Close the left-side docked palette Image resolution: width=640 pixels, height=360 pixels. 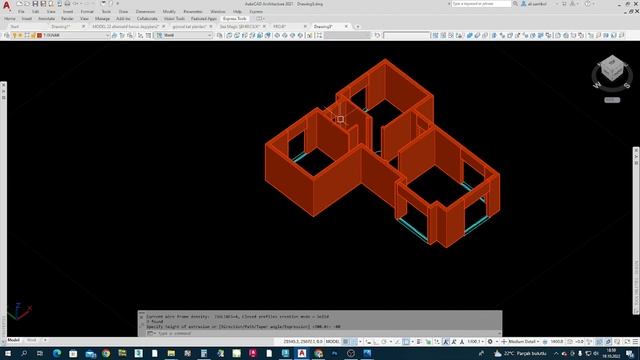coord(3,85)
